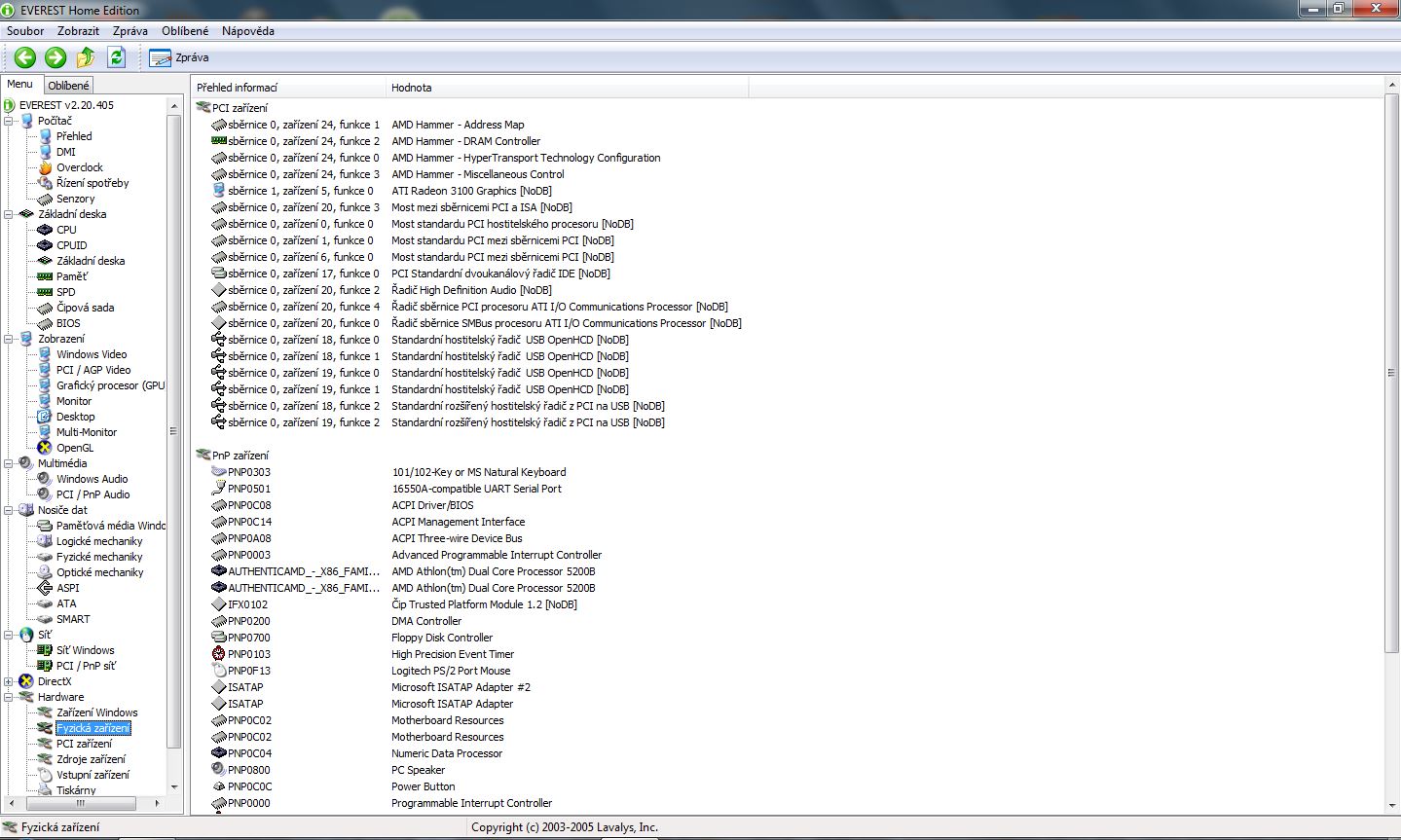The width and height of the screenshot is (1401, 840).
Task: Switch to the Oblíbené tab
Action: [68, 86]
